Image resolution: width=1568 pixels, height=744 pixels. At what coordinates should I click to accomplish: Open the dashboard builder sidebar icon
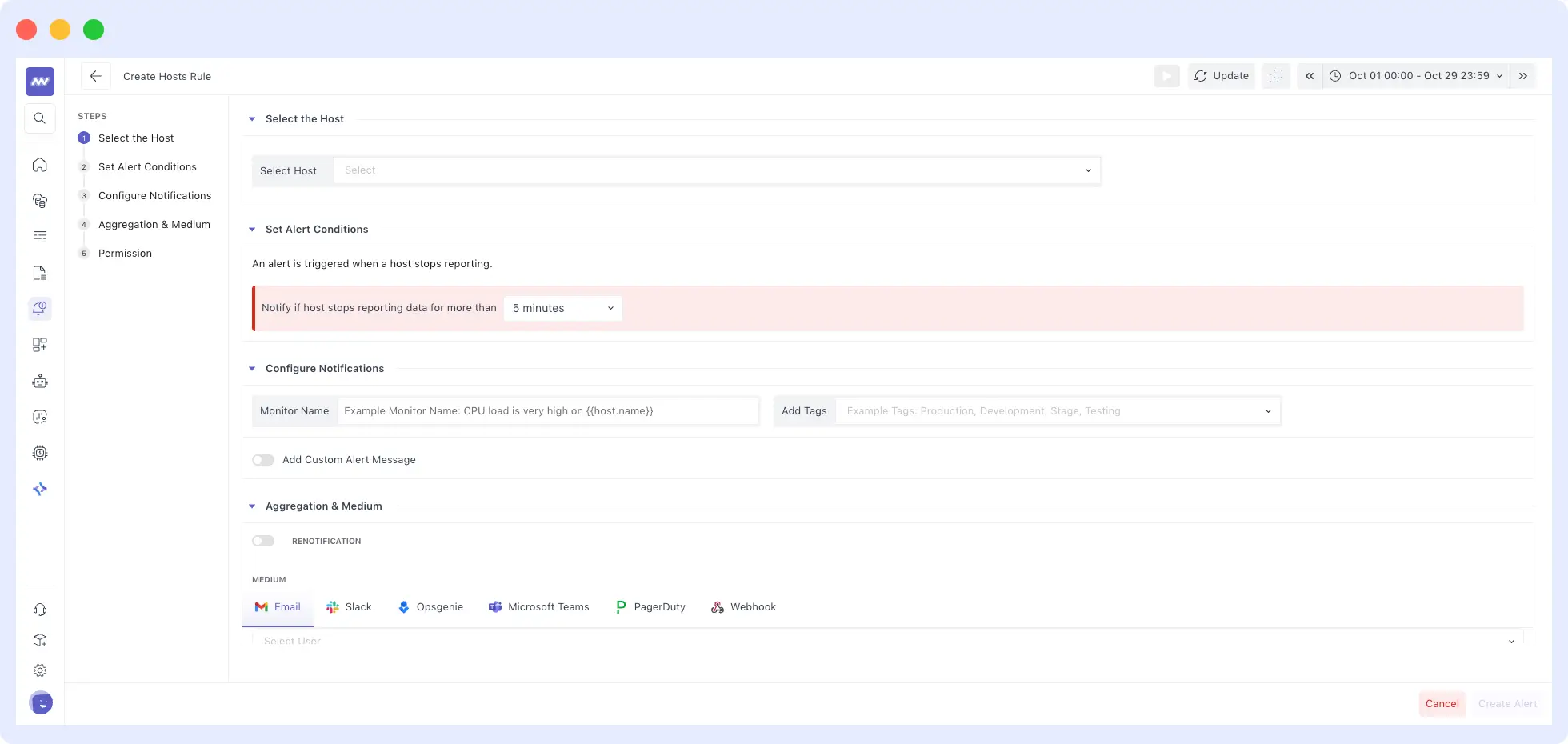(39, 344)
